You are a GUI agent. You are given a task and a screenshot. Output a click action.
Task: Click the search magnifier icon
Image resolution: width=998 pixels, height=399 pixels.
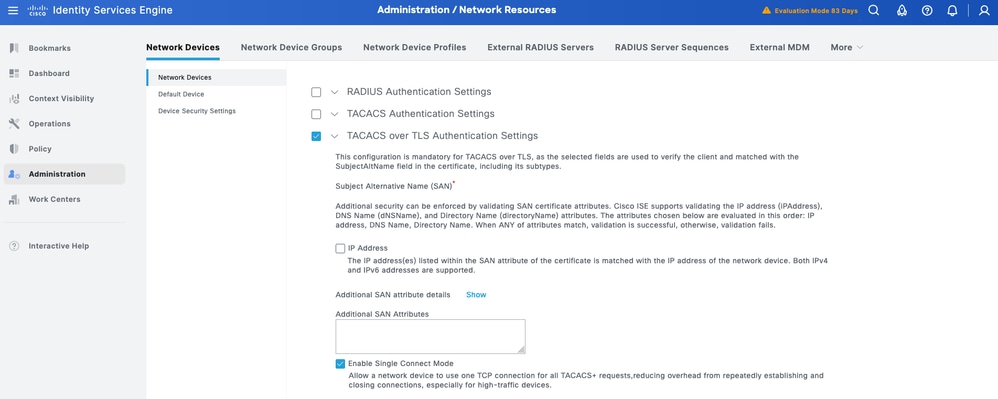(874, 10)
